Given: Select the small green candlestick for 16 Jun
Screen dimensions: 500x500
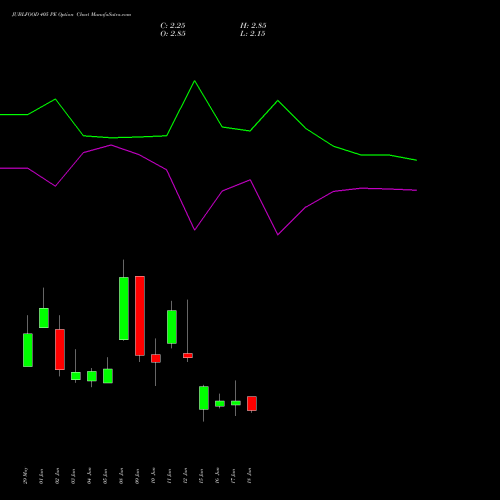Looking at the screenshot, I should 220,404.
